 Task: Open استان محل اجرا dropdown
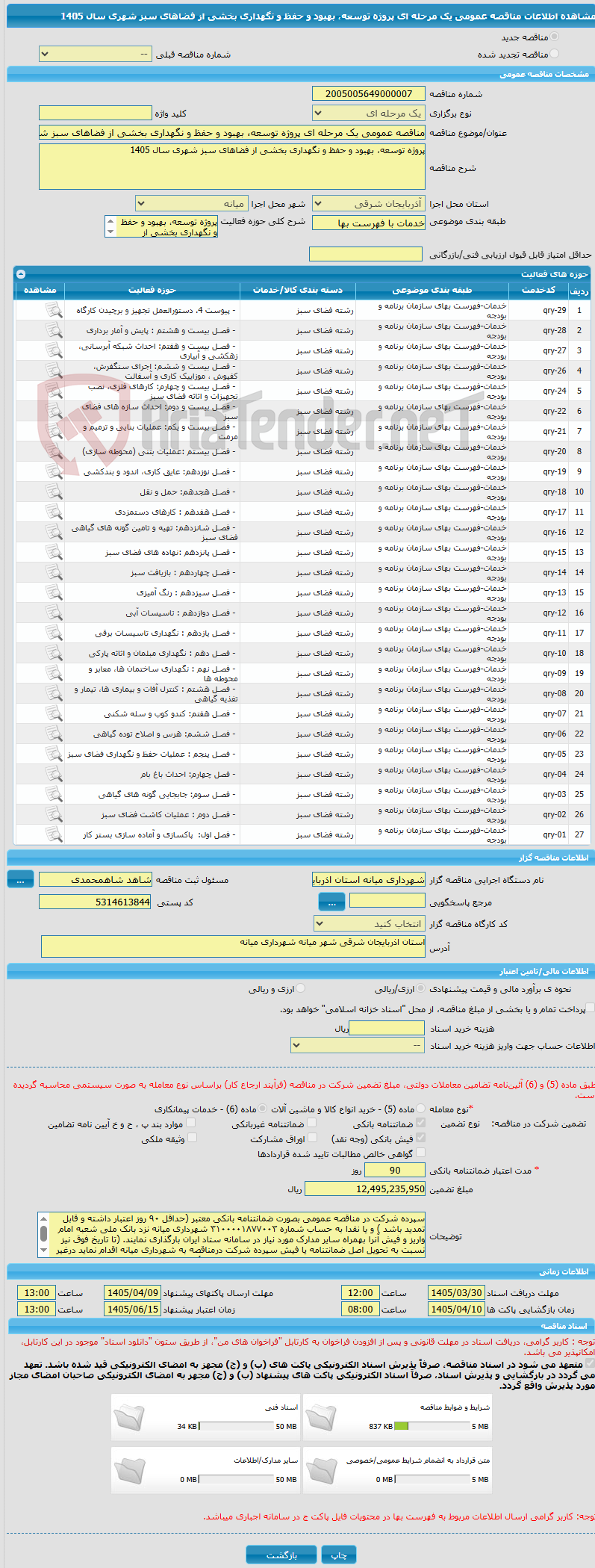(x=369, y=204)
